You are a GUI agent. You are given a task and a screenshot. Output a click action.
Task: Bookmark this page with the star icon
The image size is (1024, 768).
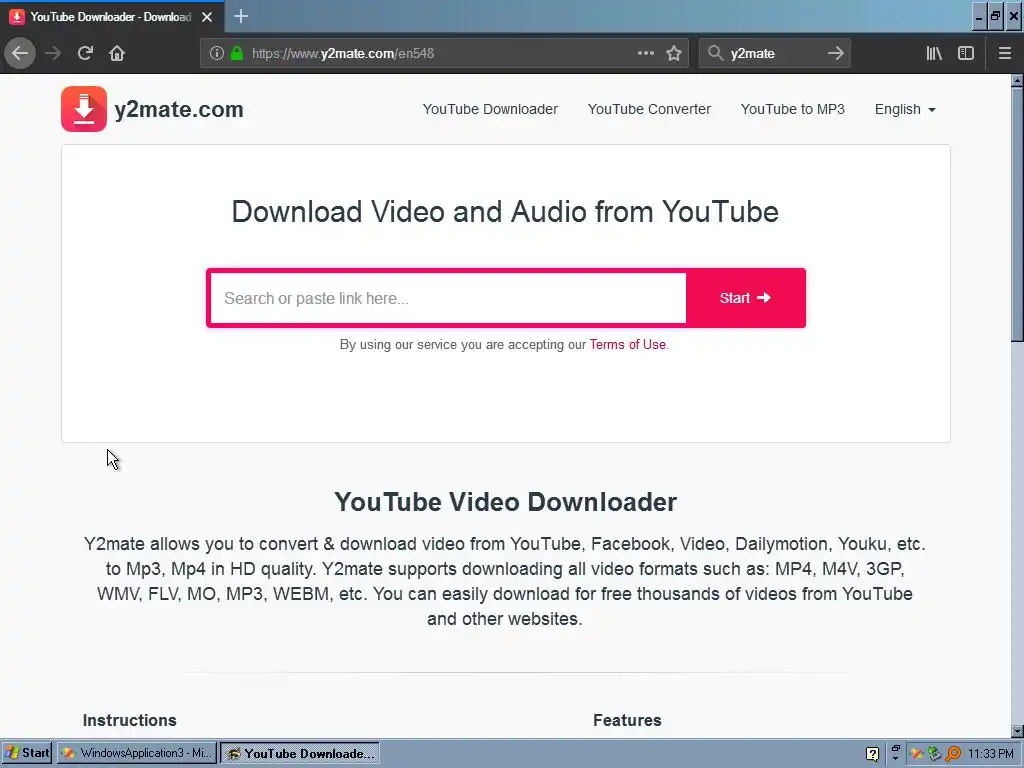pyautogui.click(x=674, y=53)
